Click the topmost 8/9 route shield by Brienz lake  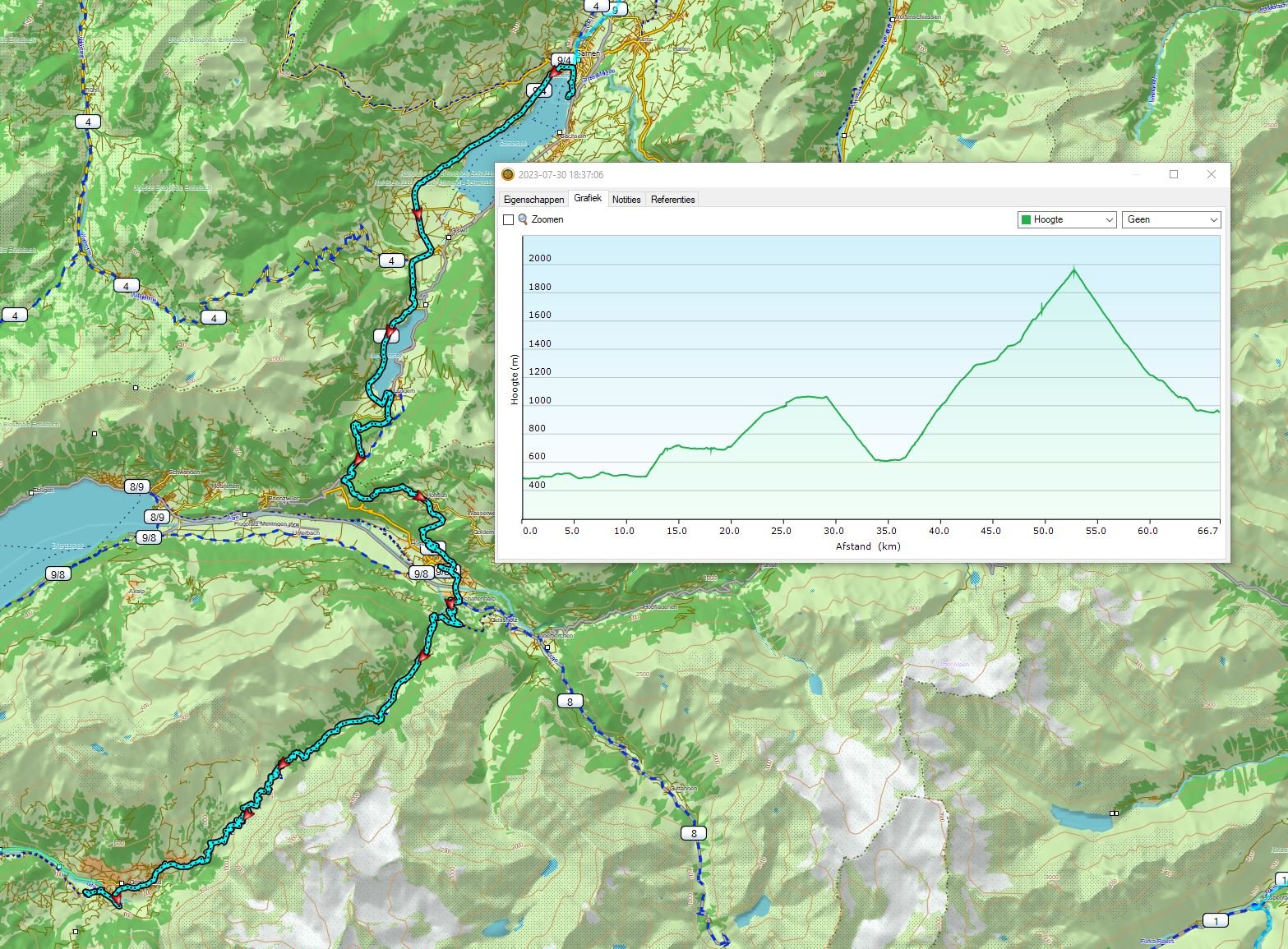pyautogui.click(x=136, y=486)
